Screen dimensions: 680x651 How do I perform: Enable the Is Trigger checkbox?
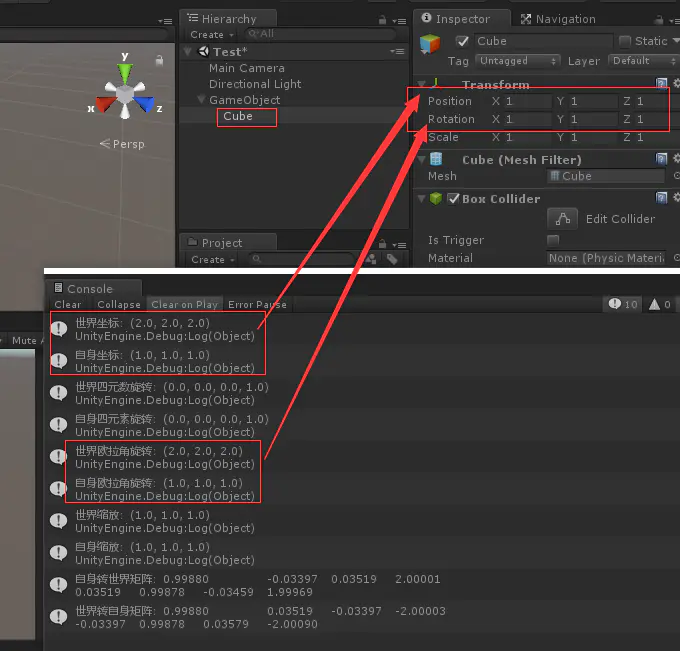coord(553,240)
